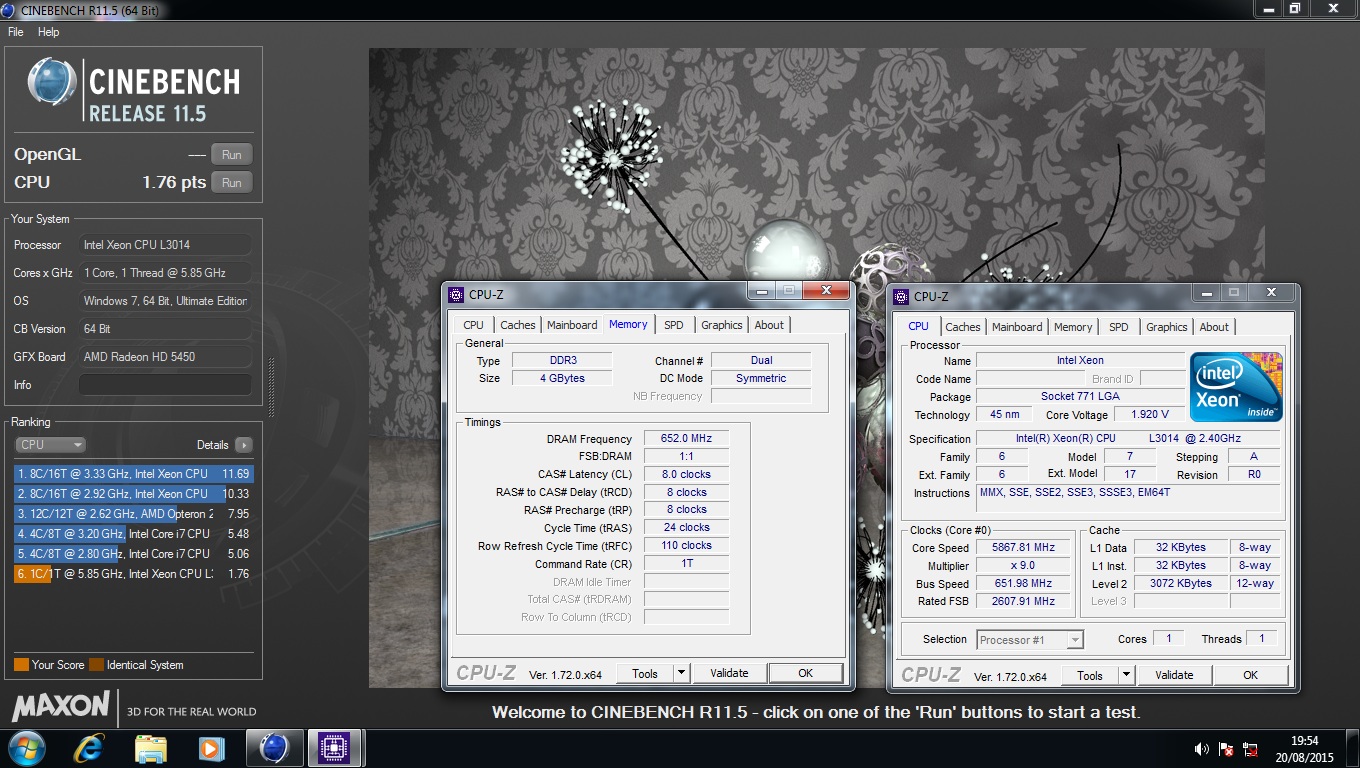
Task: Click the network status tray icon
Action: [1250, 749]
